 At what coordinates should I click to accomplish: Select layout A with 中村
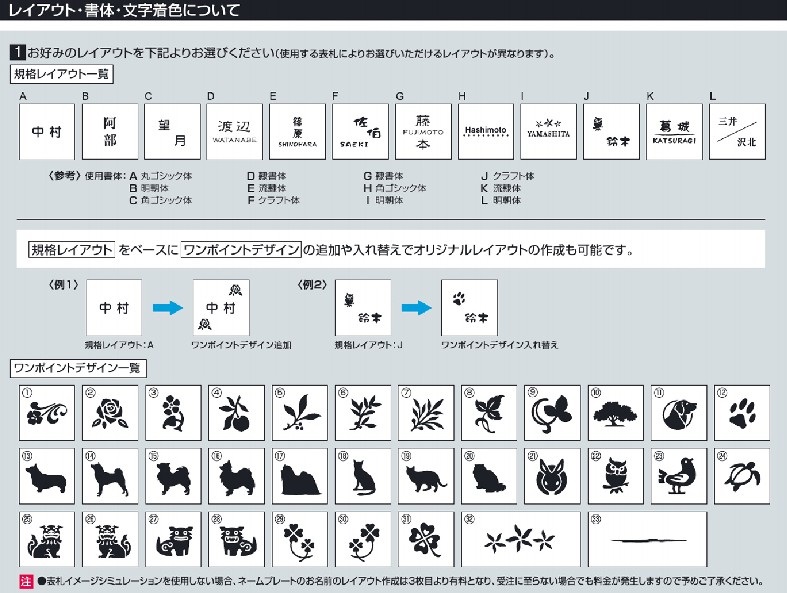point(47,131)
